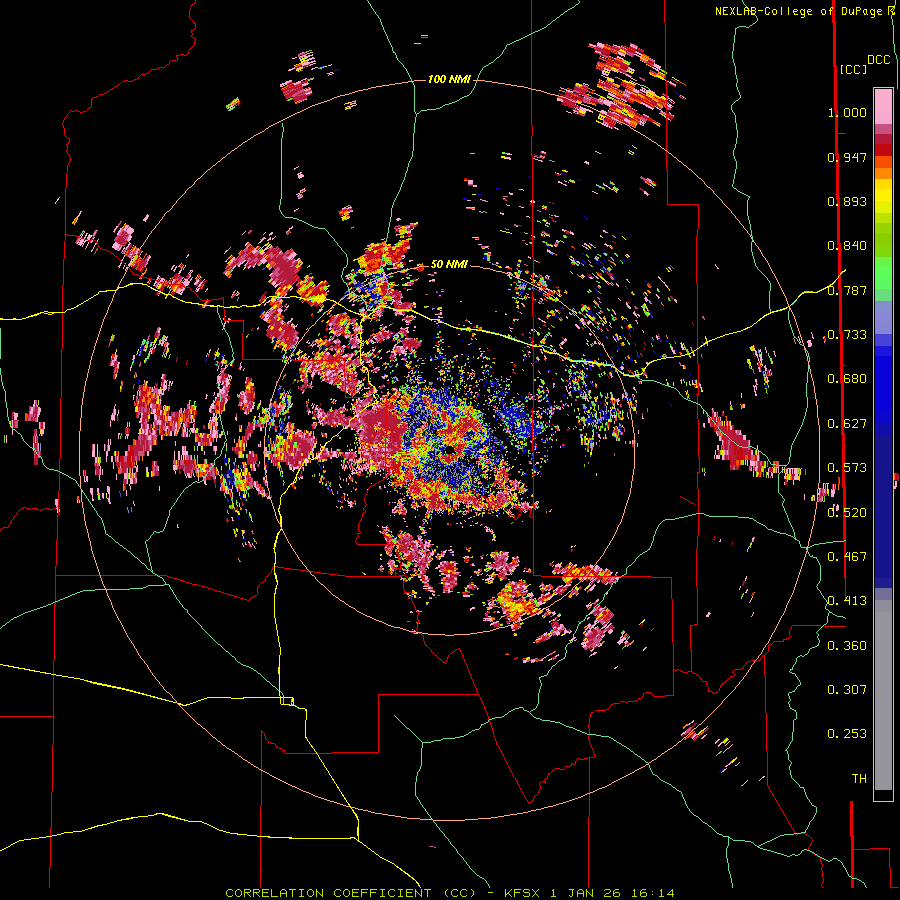Click the 0.467 scale value
900x900 pixels.
pos(847,557)
